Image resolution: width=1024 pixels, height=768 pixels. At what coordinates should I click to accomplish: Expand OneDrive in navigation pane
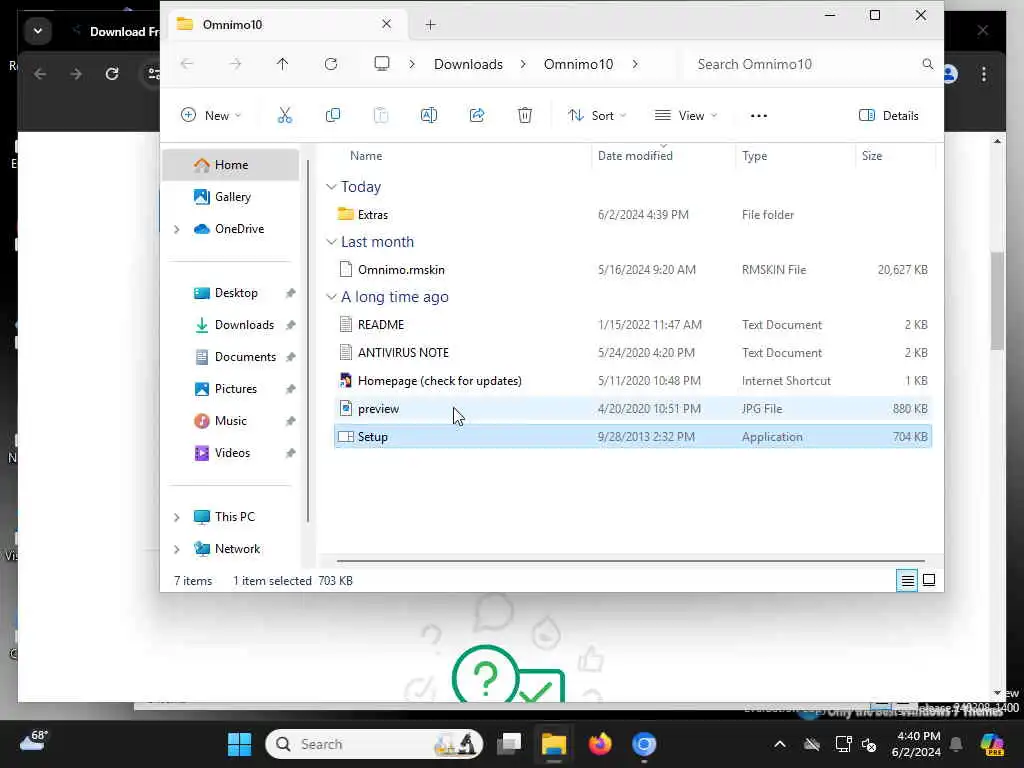[x=176, y=229]
